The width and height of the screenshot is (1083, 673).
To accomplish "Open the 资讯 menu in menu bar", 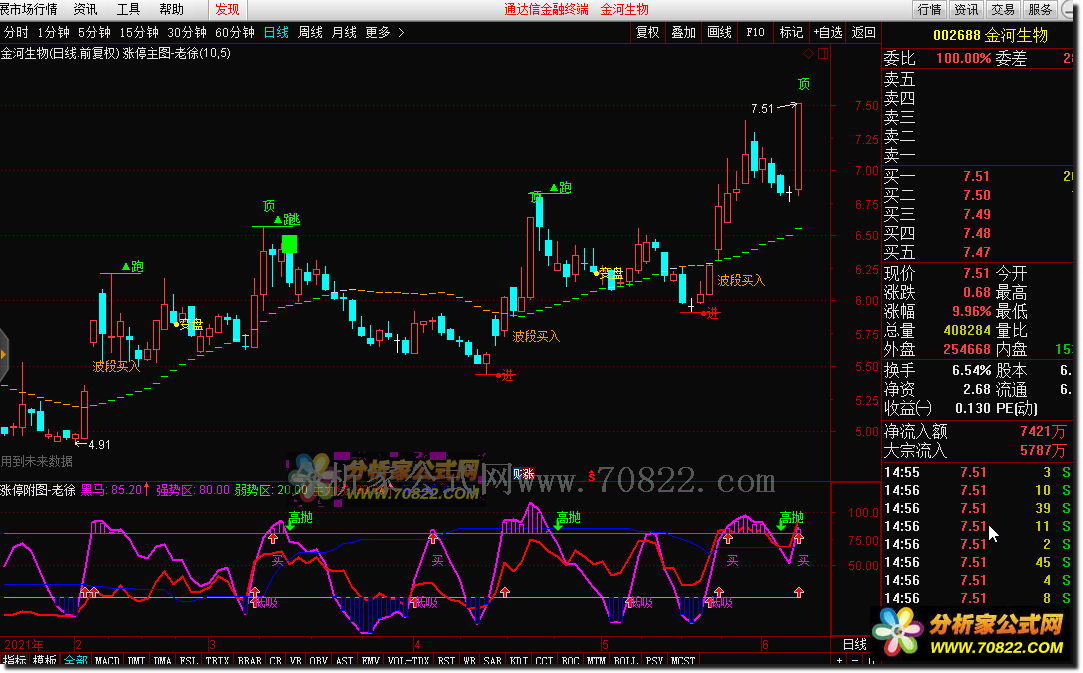I will pos(85,9).
